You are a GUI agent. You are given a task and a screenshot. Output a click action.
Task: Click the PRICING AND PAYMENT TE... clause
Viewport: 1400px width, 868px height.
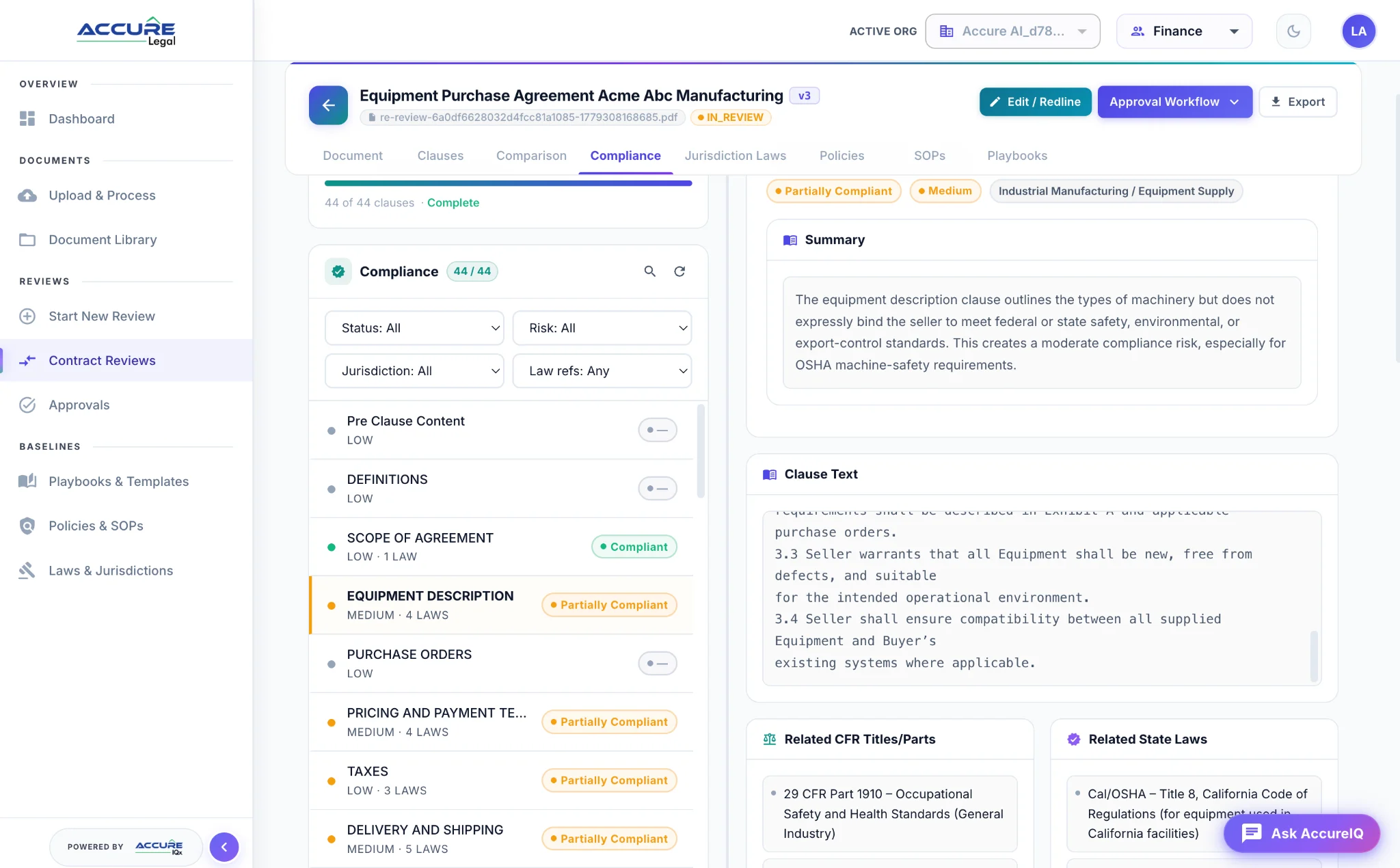click(x=501, y=722)
